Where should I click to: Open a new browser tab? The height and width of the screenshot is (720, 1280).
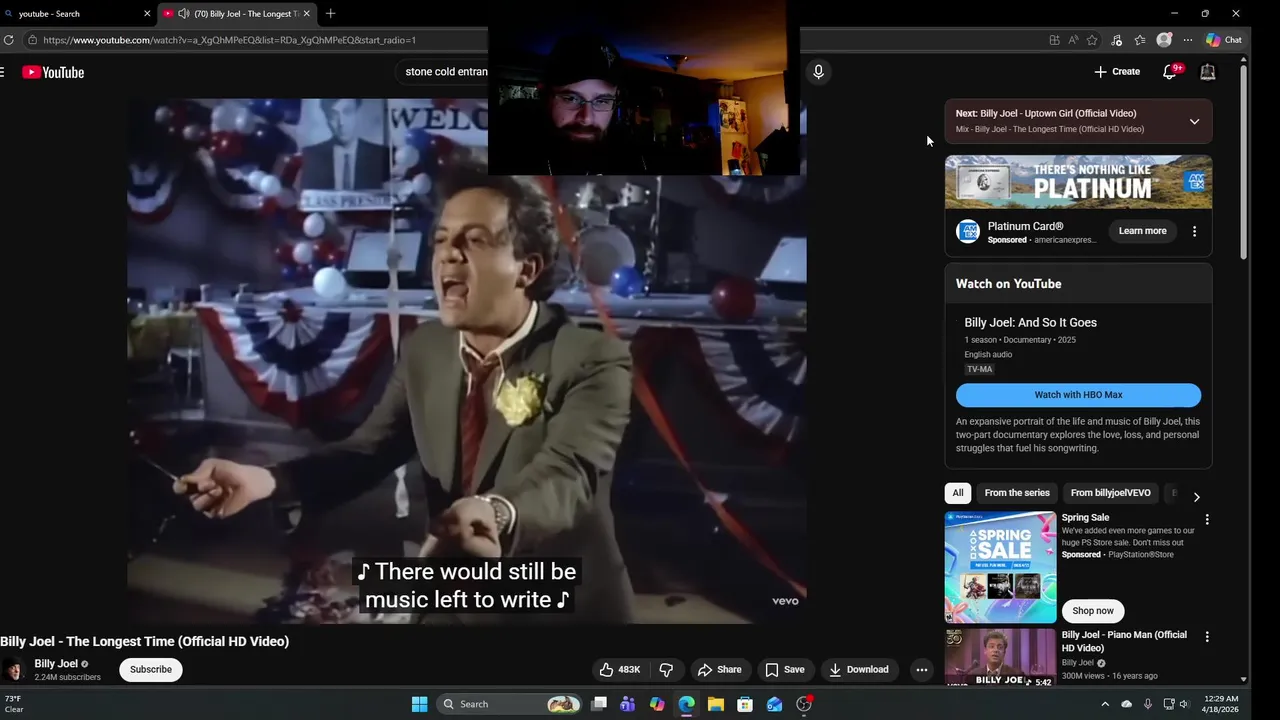tap(330, 13)
